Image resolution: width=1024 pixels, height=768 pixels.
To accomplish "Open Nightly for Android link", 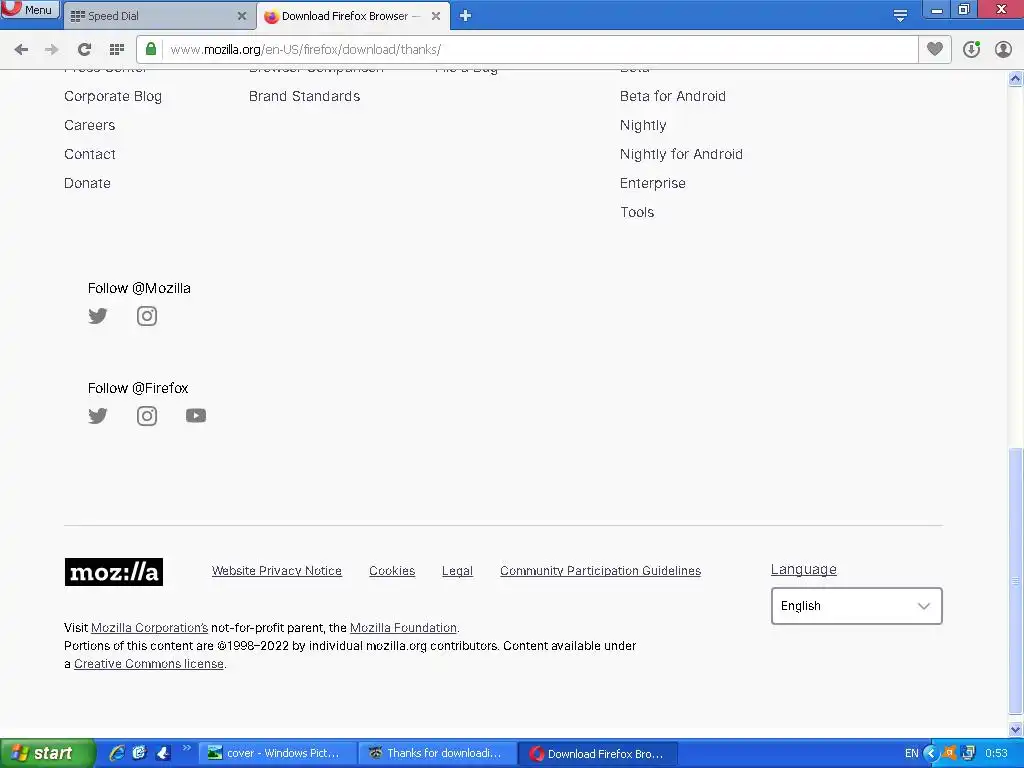I will (x=681, y=155).
